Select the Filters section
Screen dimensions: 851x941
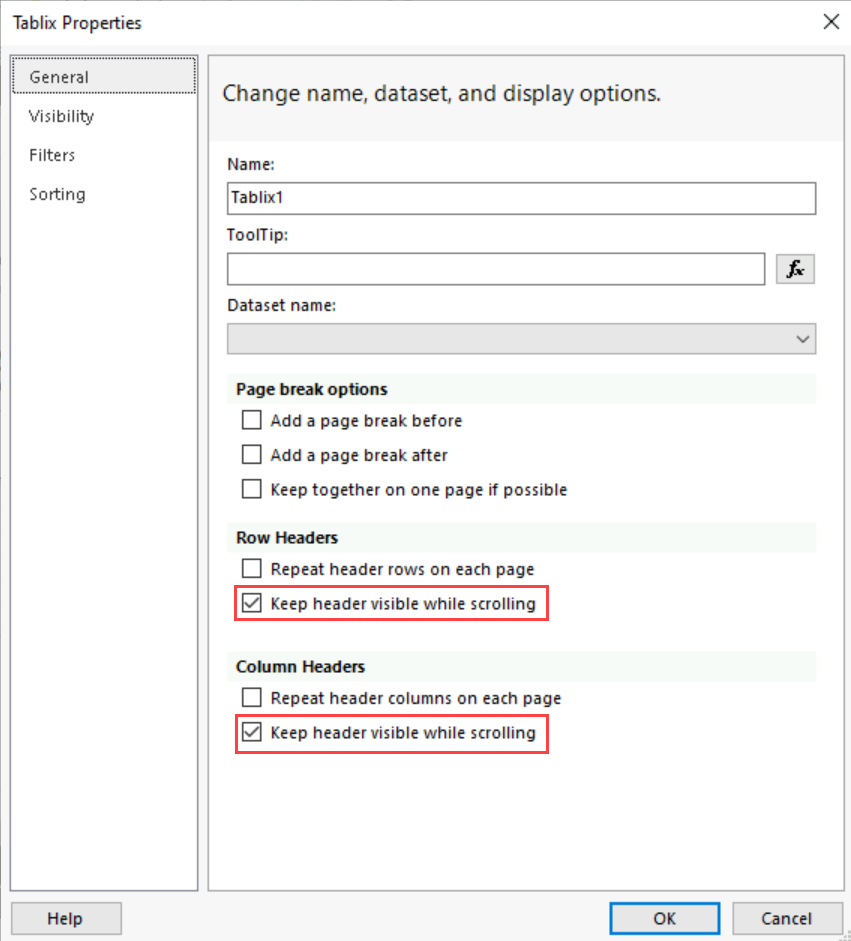pos(52,155)
